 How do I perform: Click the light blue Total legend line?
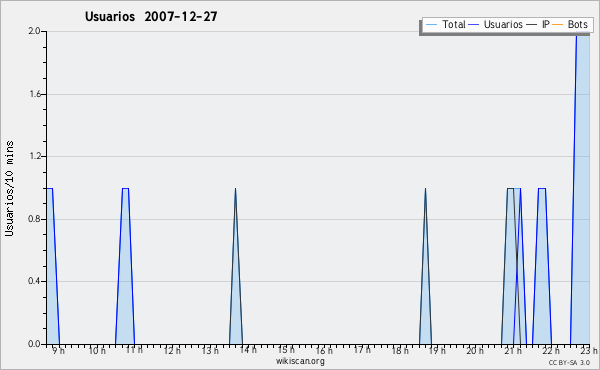pyautogui.click(x=431, y=25)
